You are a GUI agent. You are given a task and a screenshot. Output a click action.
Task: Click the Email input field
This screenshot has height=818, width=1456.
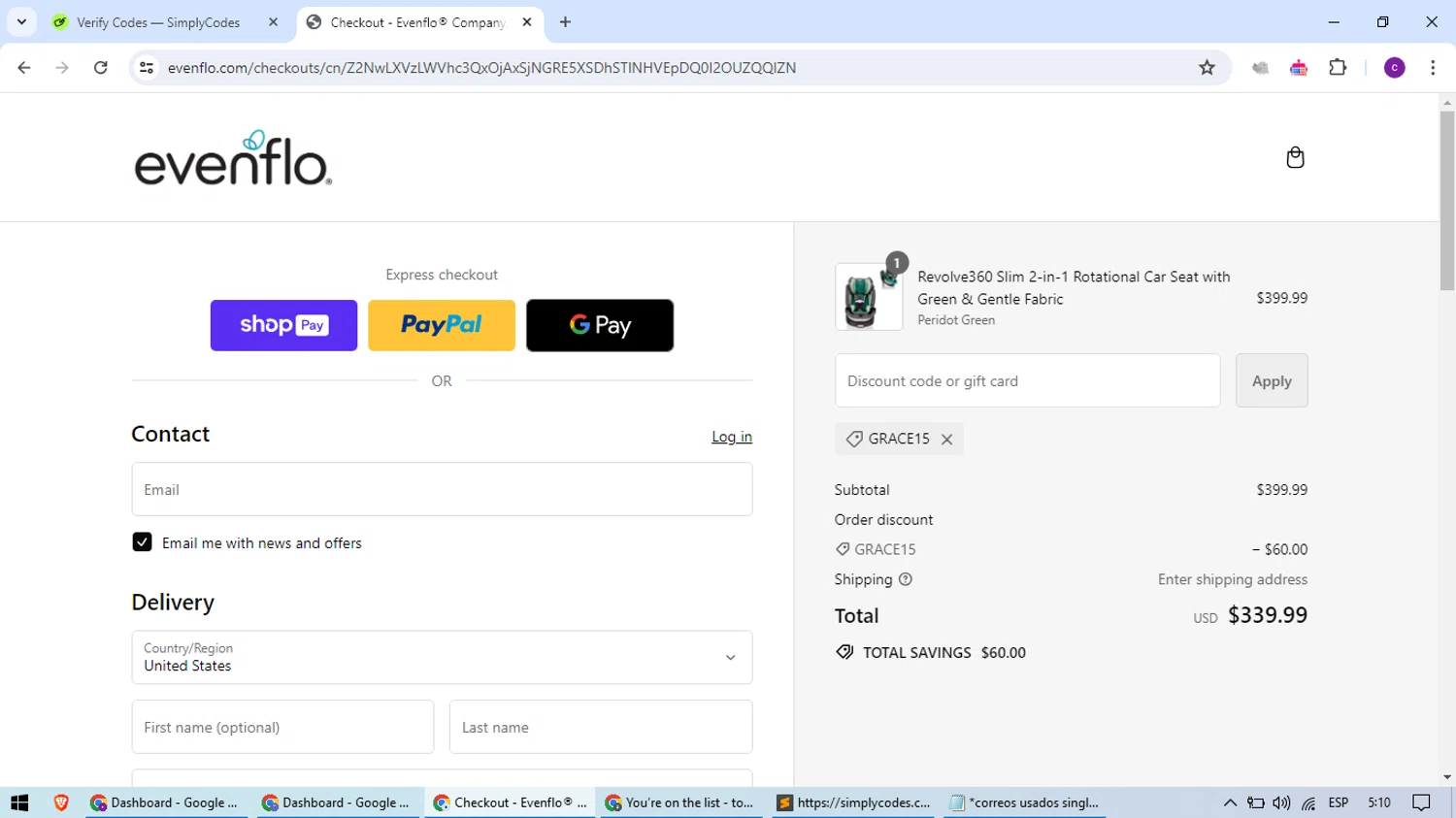[442, 489]
